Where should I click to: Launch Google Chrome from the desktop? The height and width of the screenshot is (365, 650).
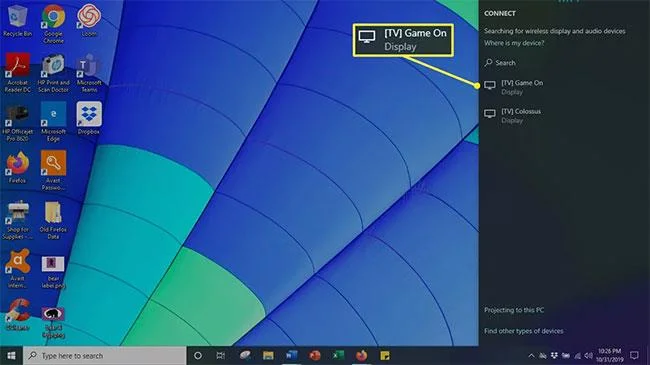click(x=53, y=23)
